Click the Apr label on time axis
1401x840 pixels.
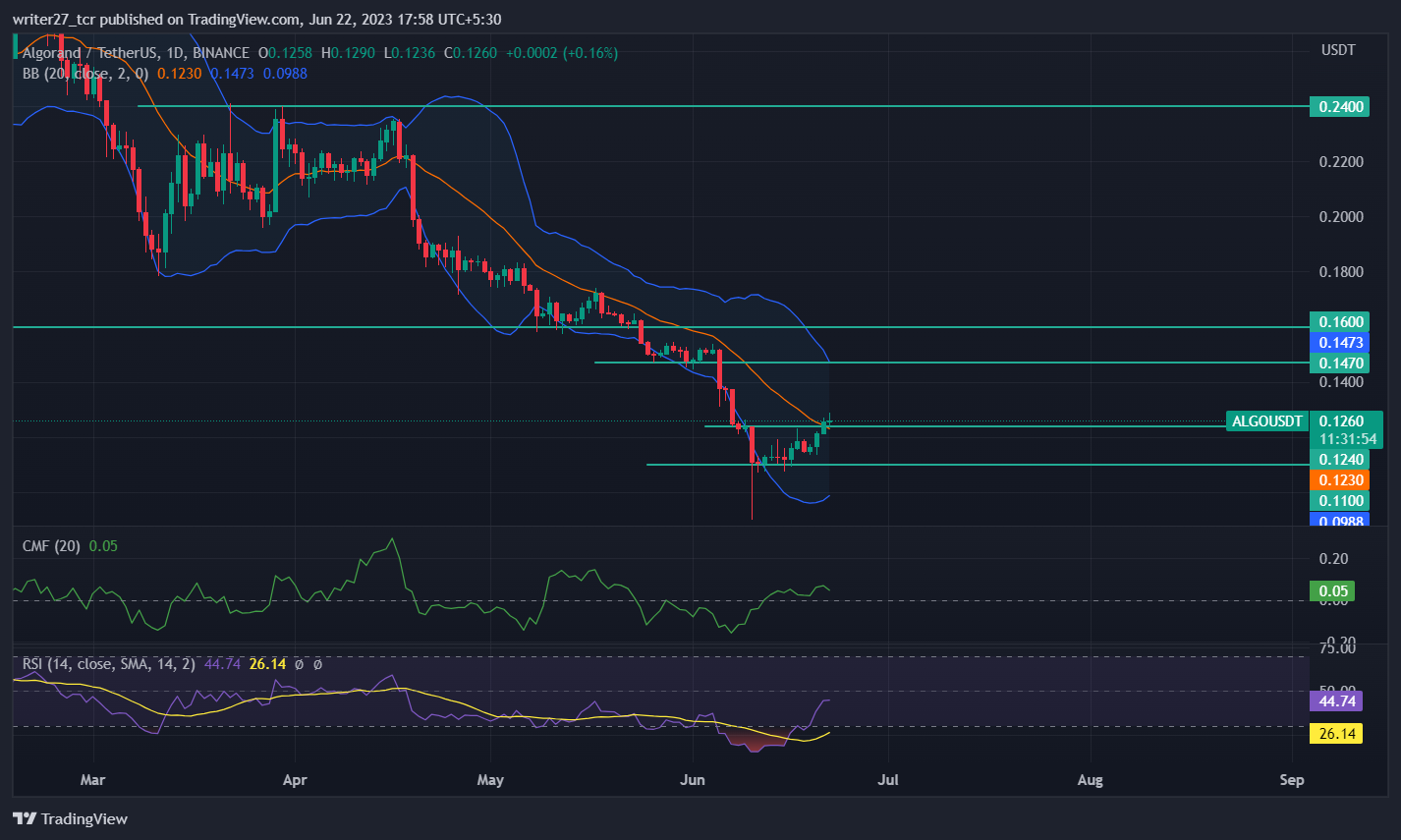tap(295, 780)
